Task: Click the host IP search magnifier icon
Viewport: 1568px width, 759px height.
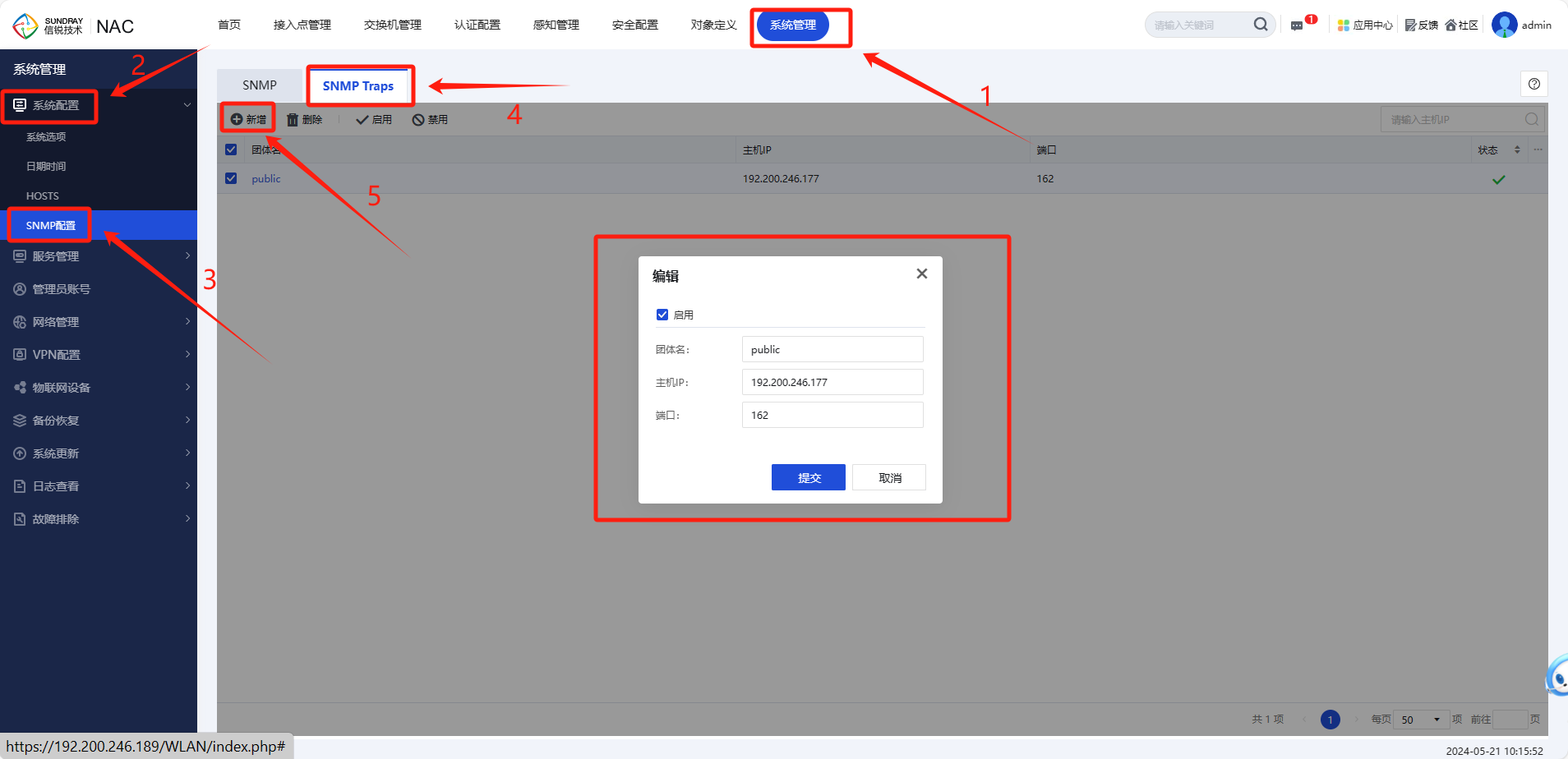Action: 1532,119
